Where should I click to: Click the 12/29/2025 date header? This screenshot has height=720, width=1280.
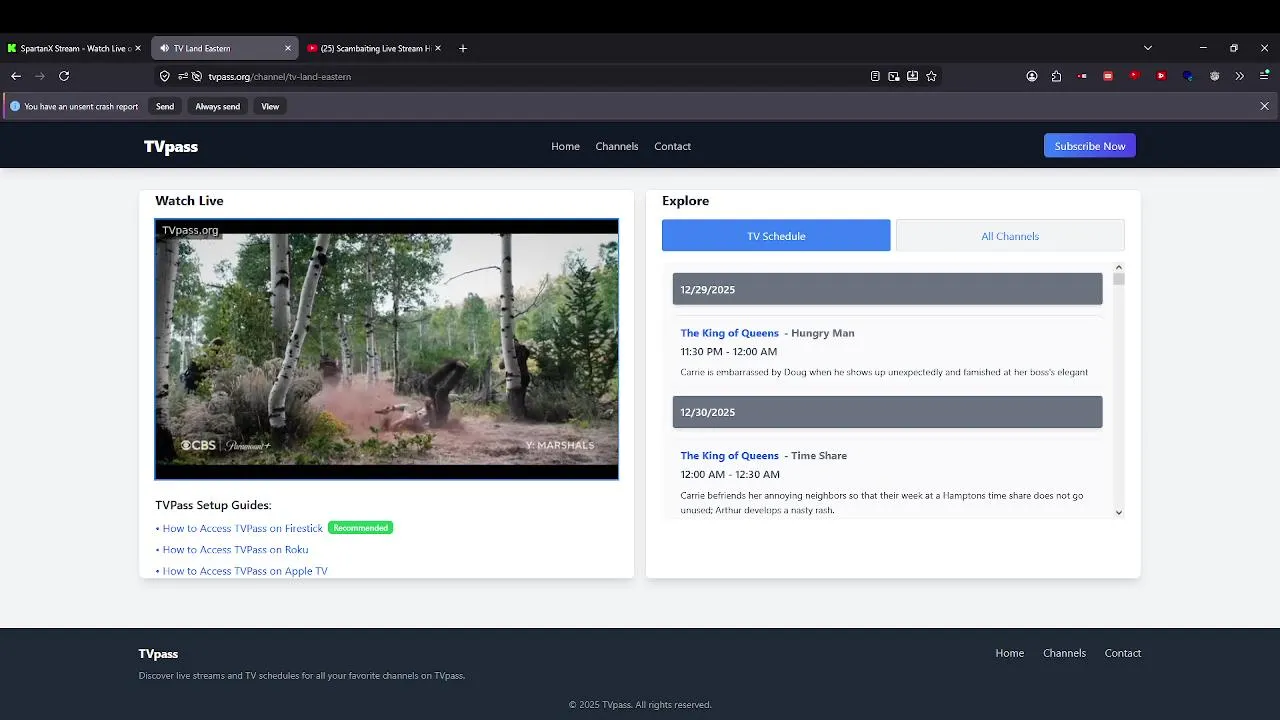pyautogui.click(x=887, y=289)
